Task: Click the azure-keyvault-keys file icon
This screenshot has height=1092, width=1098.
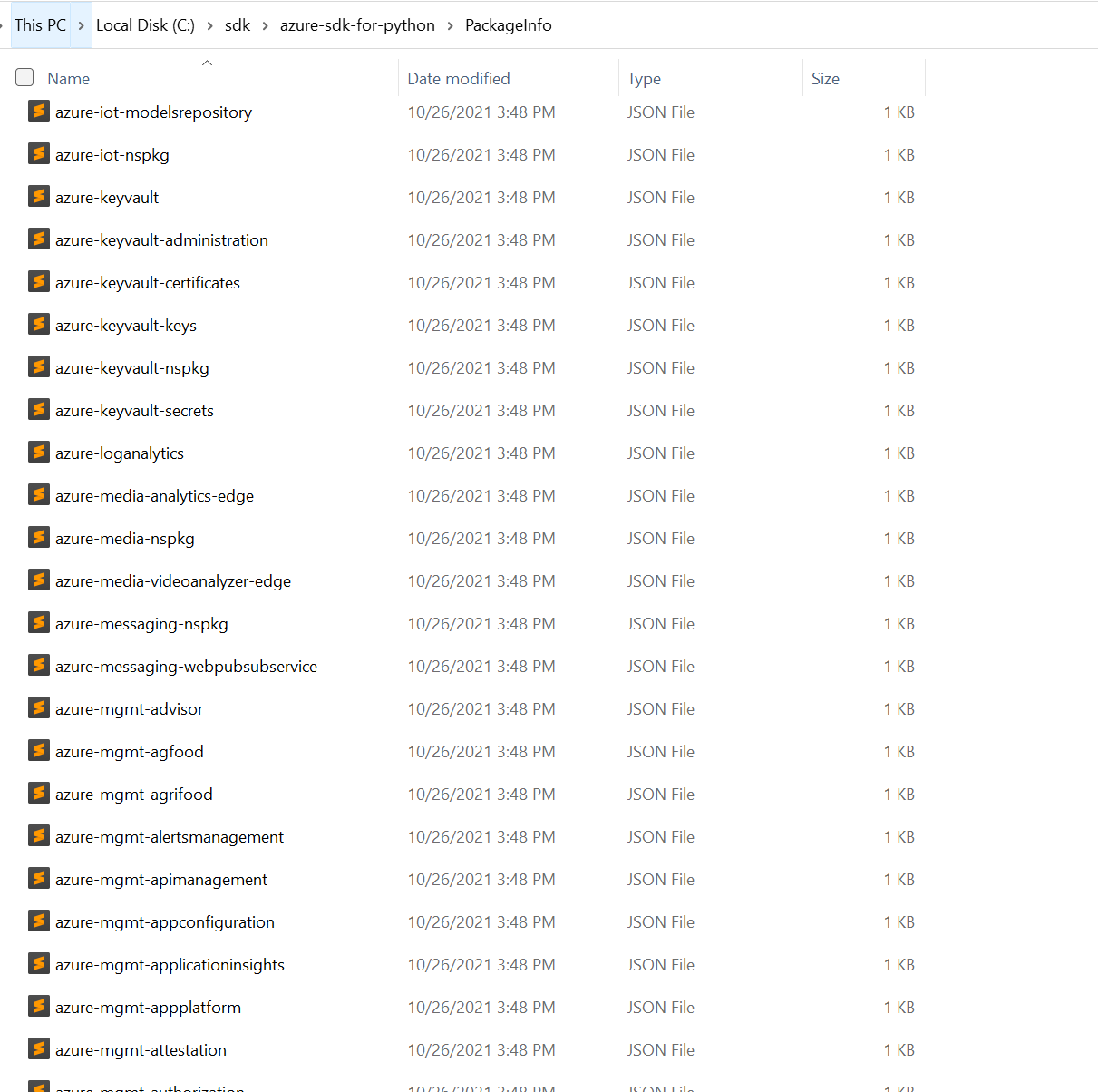Action: click(39, 324)
